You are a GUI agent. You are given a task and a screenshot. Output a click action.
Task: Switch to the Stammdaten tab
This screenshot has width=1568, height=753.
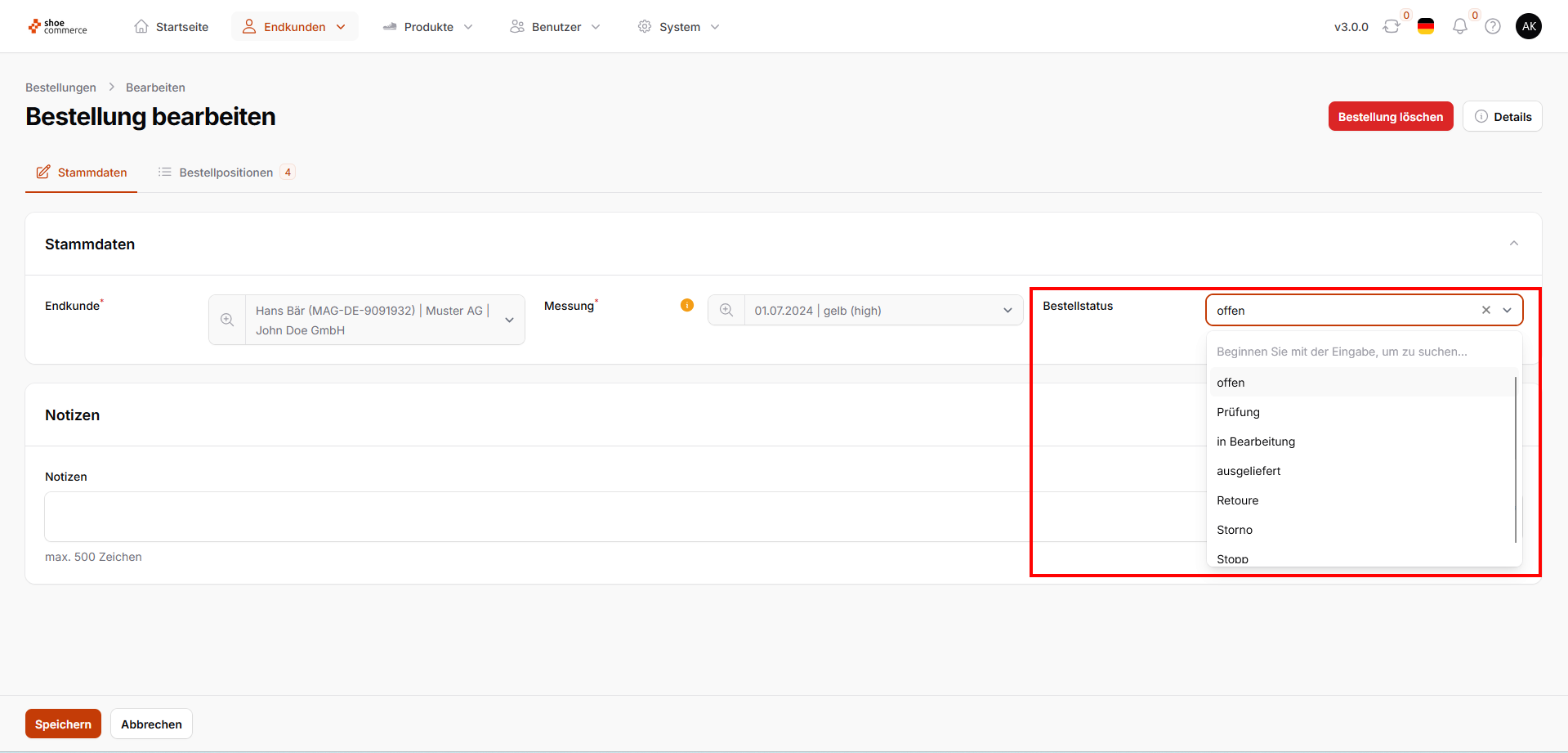[82, 173]
